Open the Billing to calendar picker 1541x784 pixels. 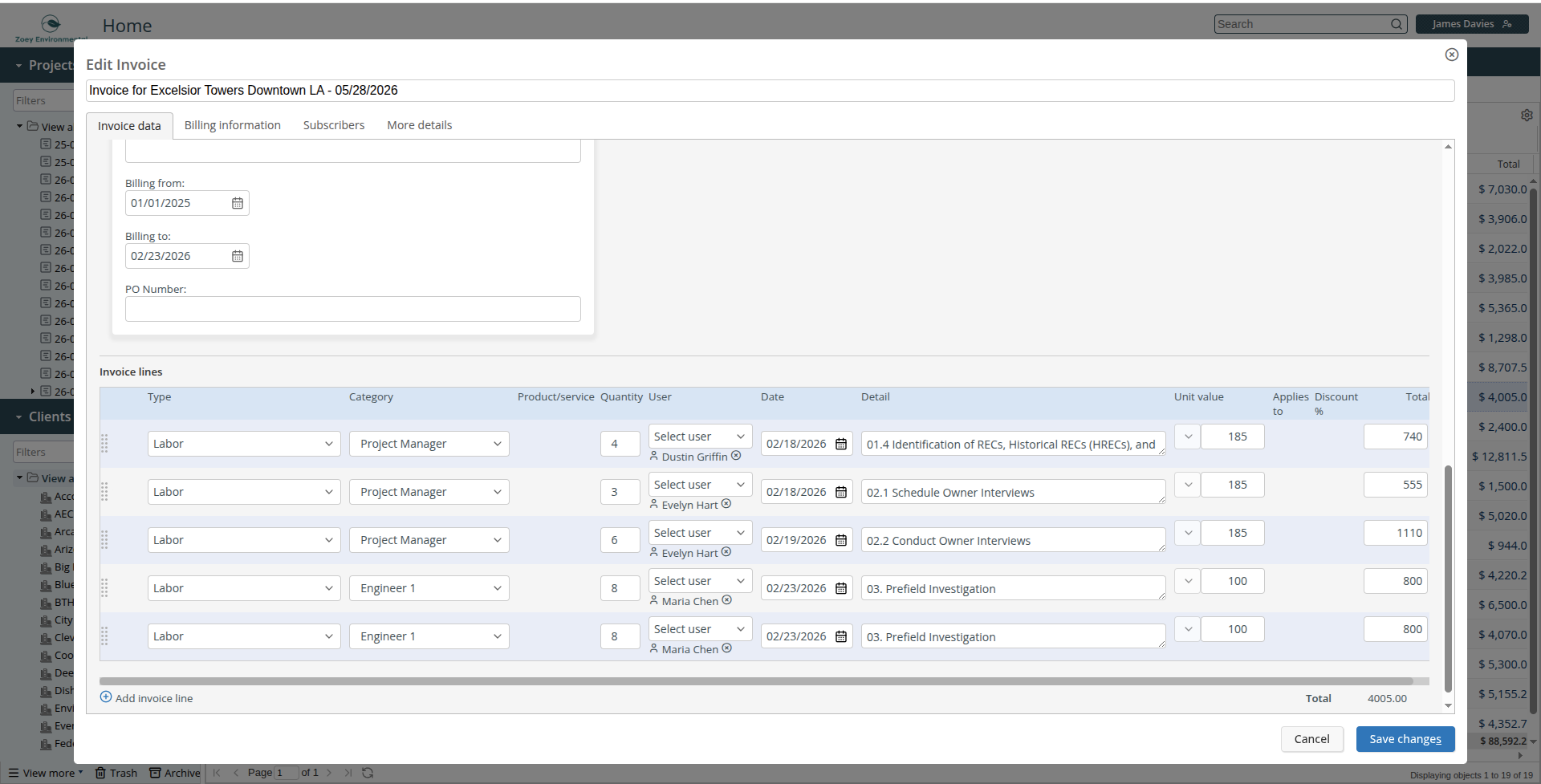pos(238,256)
